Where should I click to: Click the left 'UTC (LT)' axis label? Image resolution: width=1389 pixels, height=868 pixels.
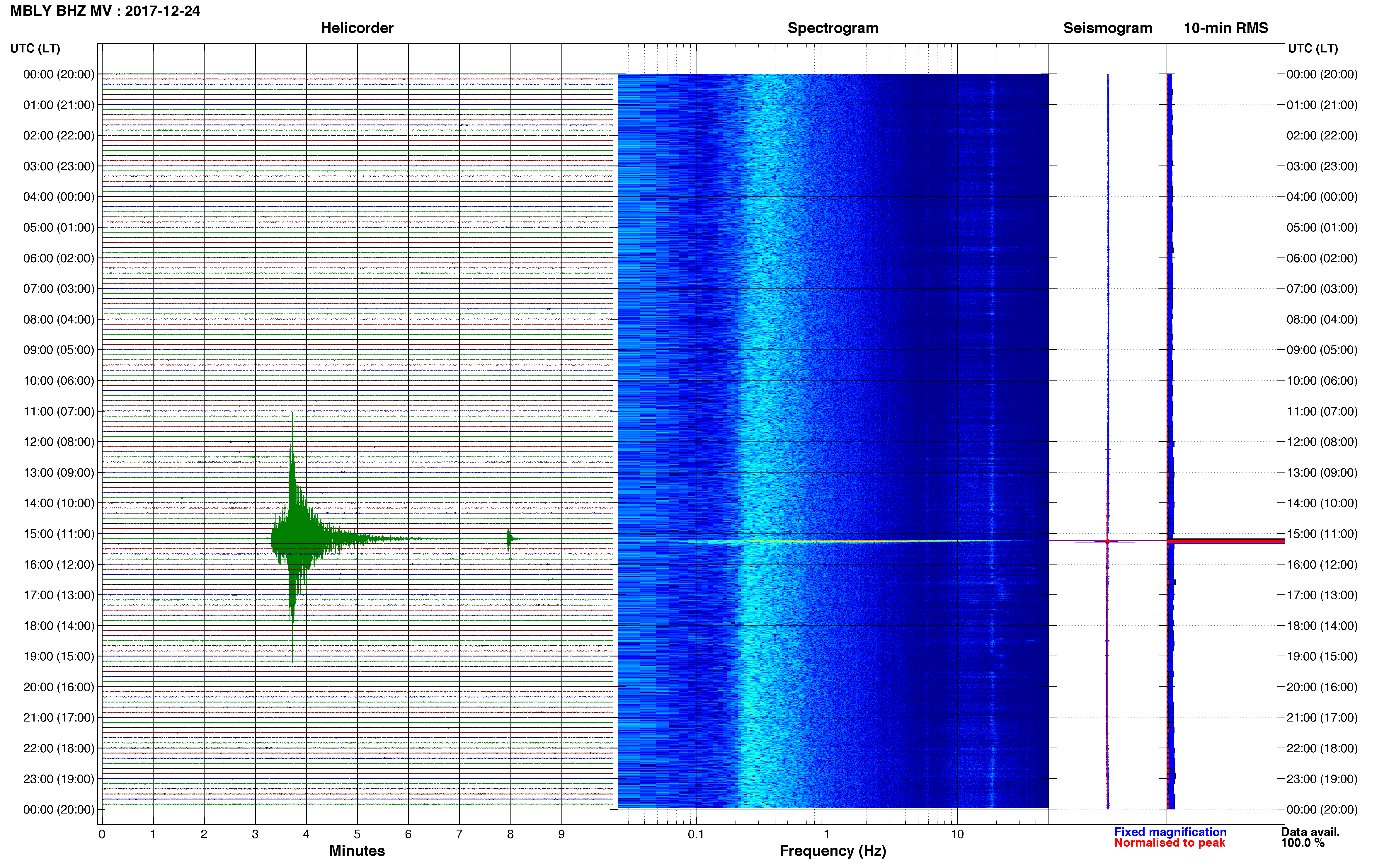coord(35,48)
